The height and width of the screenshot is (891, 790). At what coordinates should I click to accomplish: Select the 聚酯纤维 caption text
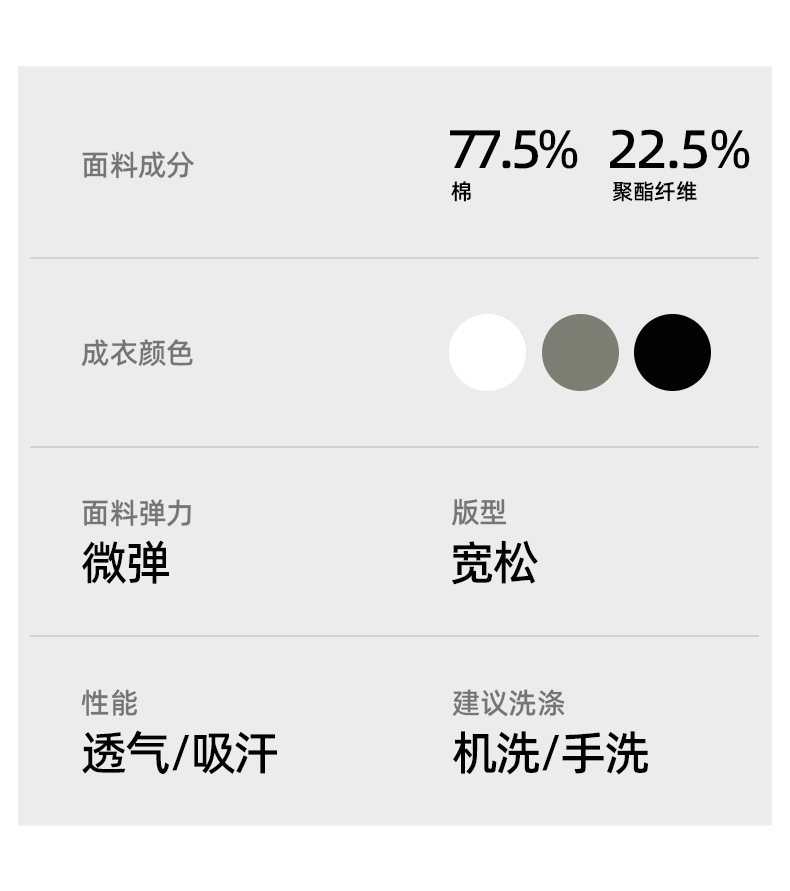coord(654,192)
